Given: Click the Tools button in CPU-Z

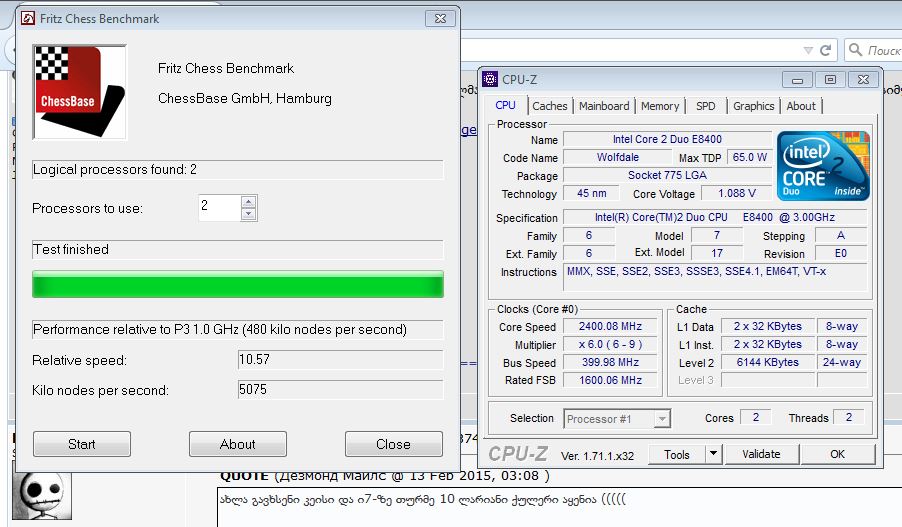Looking at the screenshot, I should coord(676,455).
